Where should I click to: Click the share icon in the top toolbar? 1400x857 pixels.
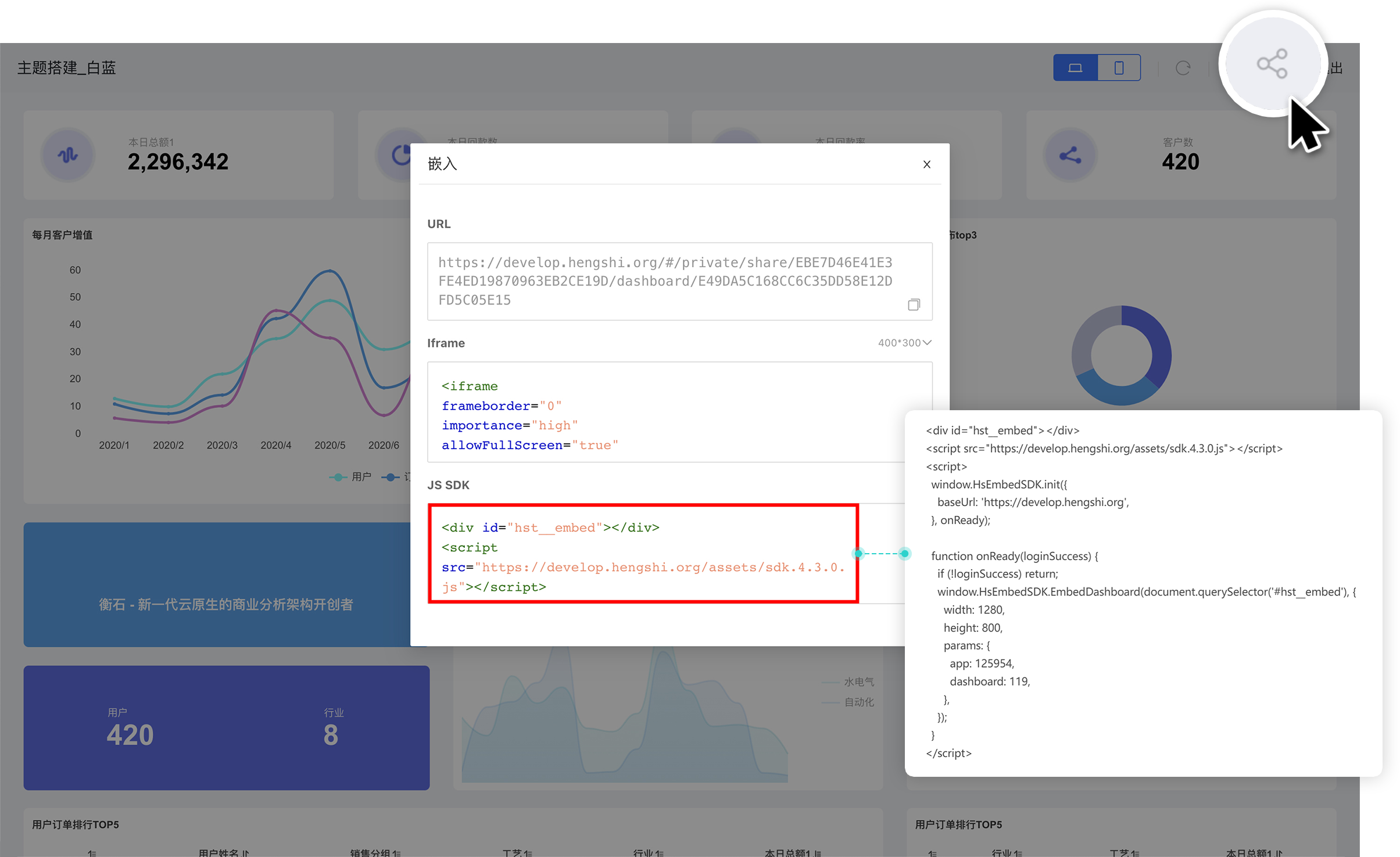tap(1272, 63)
